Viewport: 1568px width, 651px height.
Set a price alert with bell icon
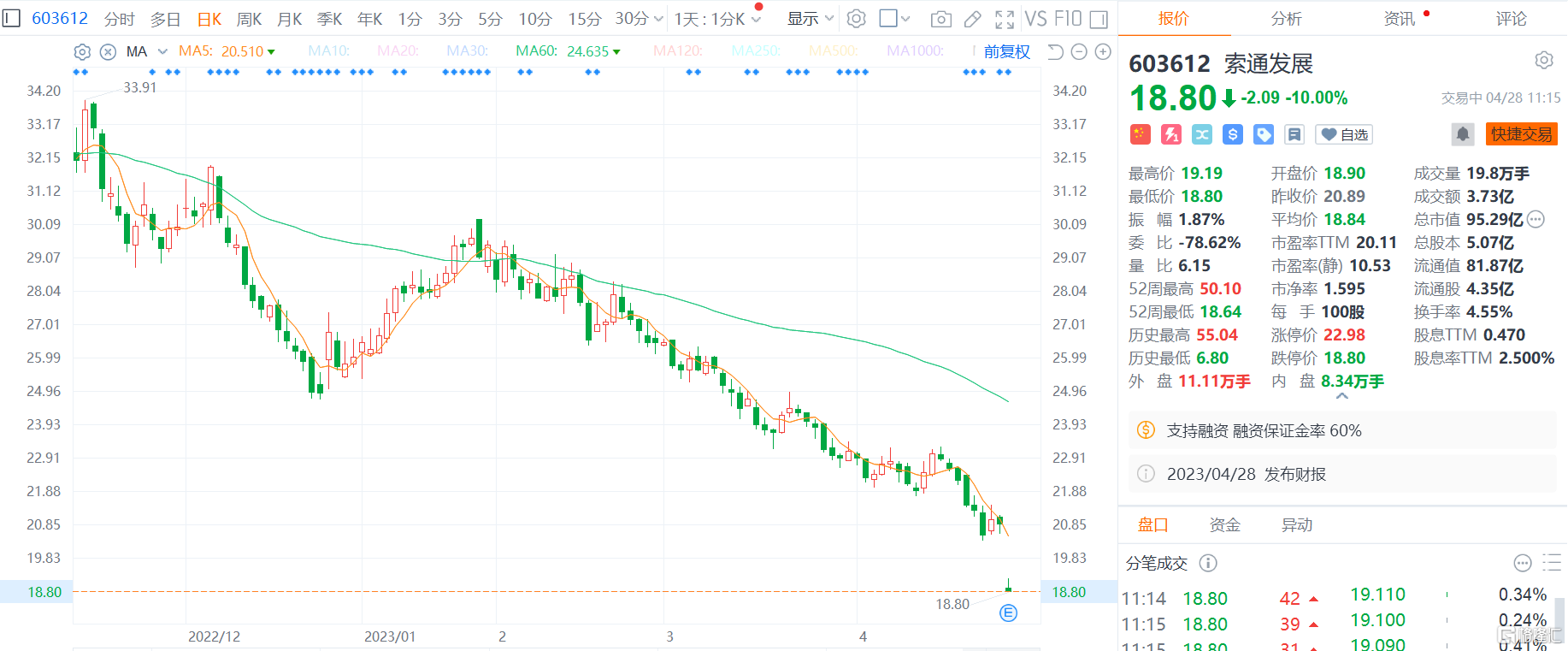click(x=1463, y=134)
